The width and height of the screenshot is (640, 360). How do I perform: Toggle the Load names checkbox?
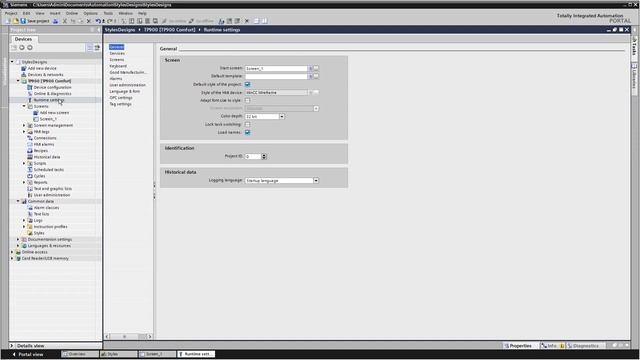click(x=247, y=132)
